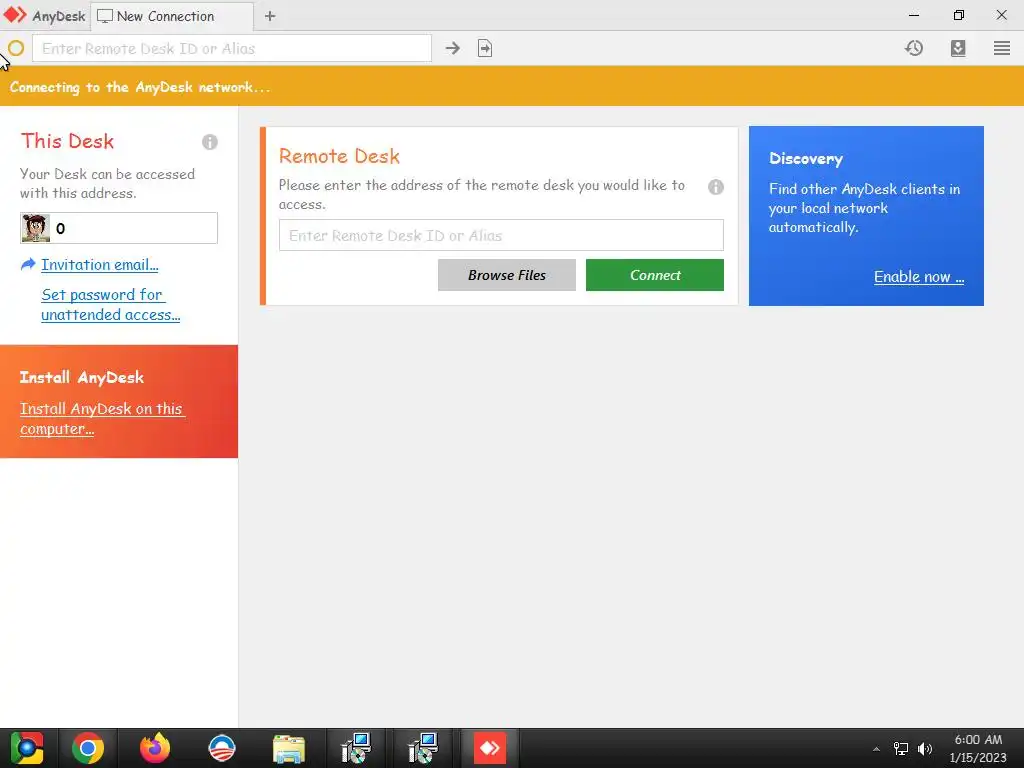The image size is (1024, 768).
Task: Focus the top Remote Desk ID address bar
Action: [x=232, y=48]
